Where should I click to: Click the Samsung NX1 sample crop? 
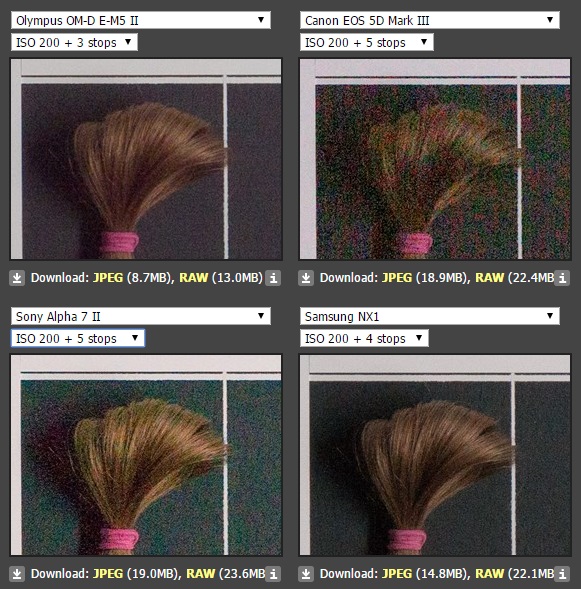[x=435, y=455]
